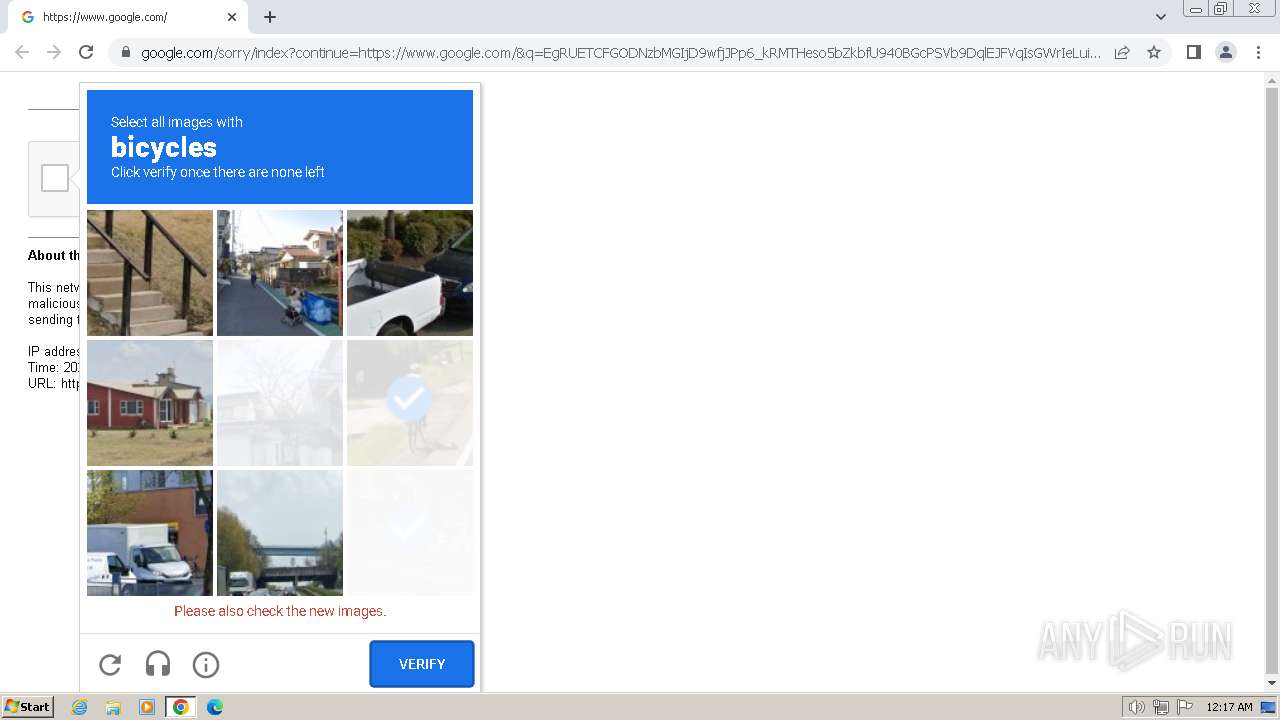Image resolution: width=1280 pixels, height=720 pixels.
Task: Close the google.com tab
Action: coord(232,17)
